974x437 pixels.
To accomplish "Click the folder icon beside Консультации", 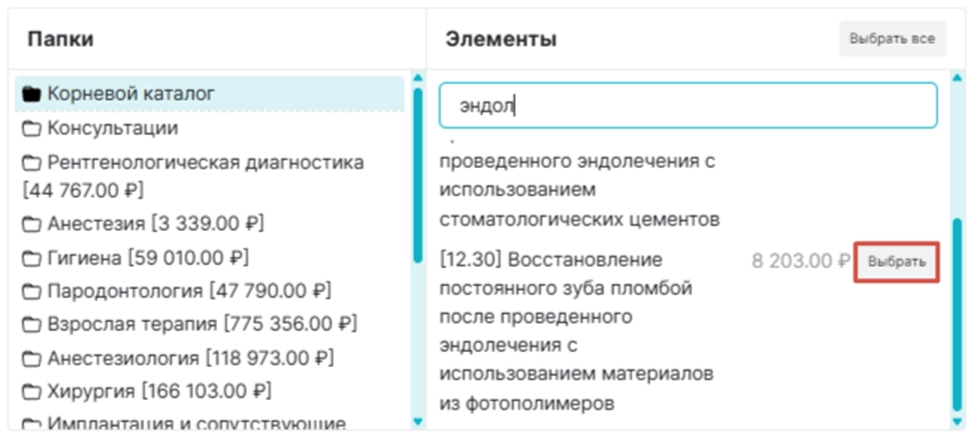I will pos(31,129).
